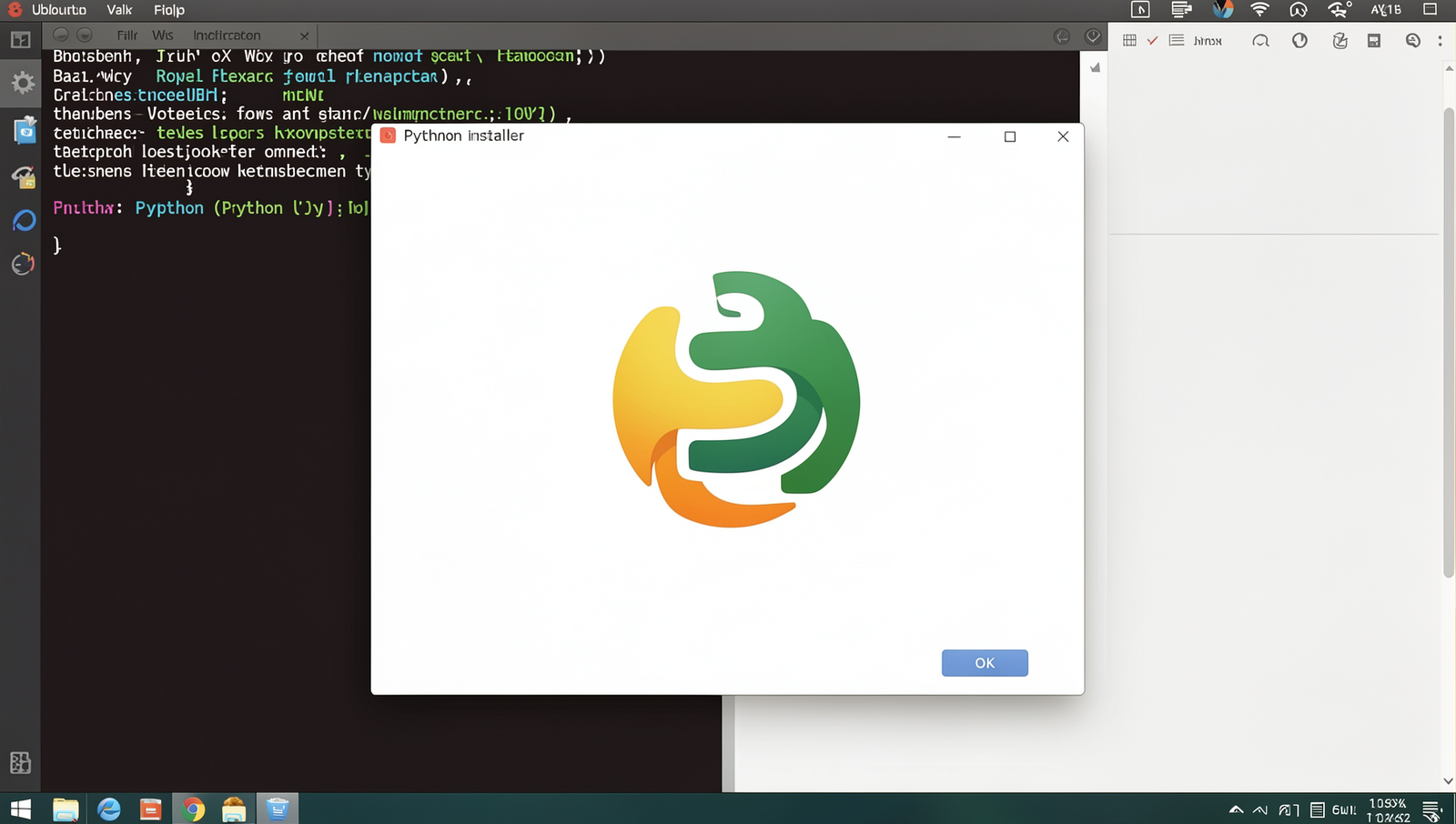1456x824 pixels.
Task: Open the gauge and folder sidebar icon
Action: pos(23,176)
